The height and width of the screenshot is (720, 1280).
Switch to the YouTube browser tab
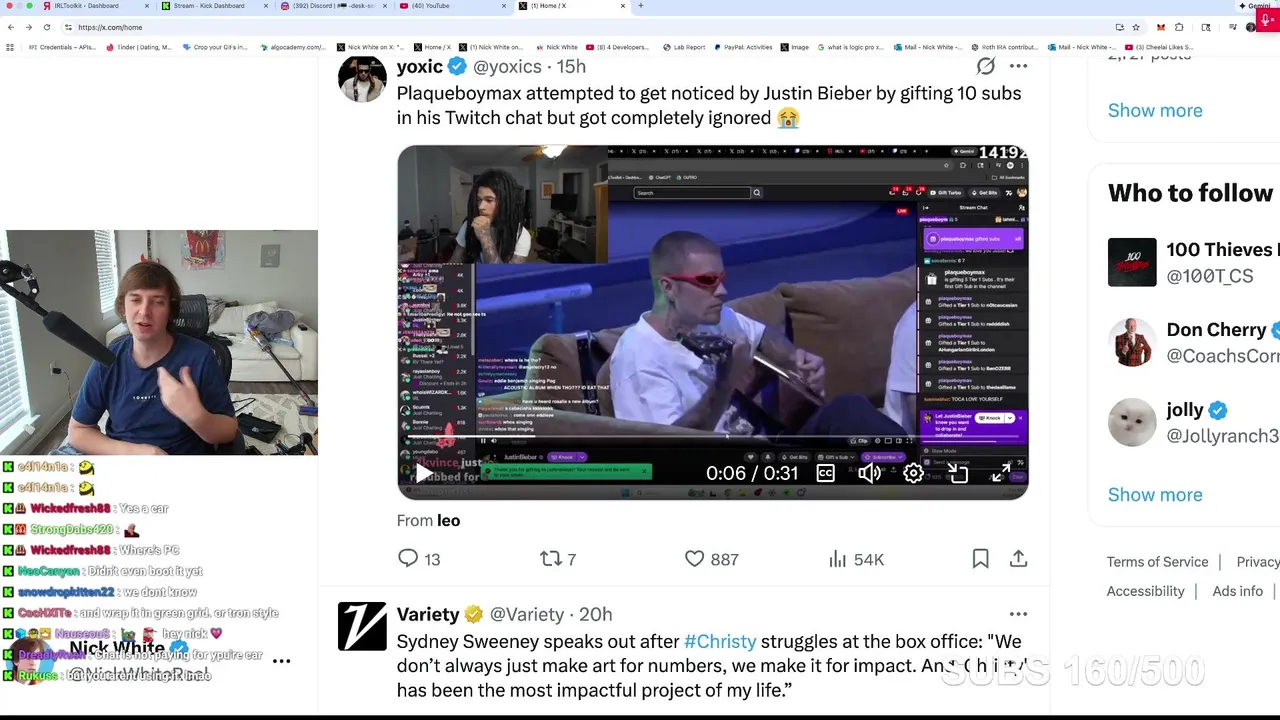[452, 6]
